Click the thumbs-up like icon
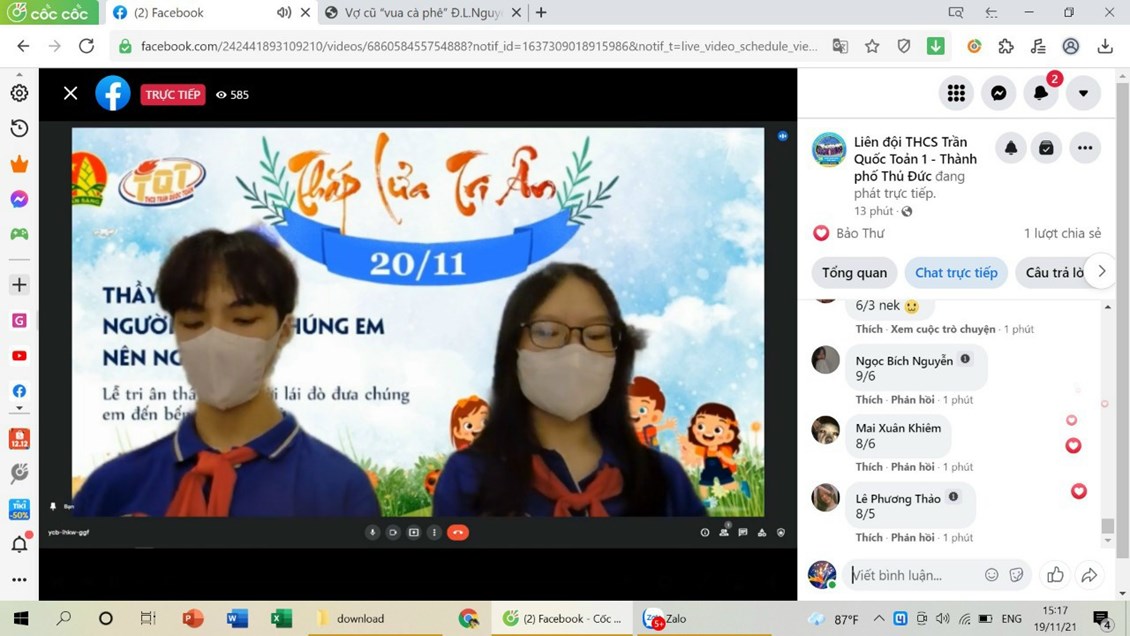This screenshot has width=1130, height=636. pyautogui.click(x=1055, y=574)
